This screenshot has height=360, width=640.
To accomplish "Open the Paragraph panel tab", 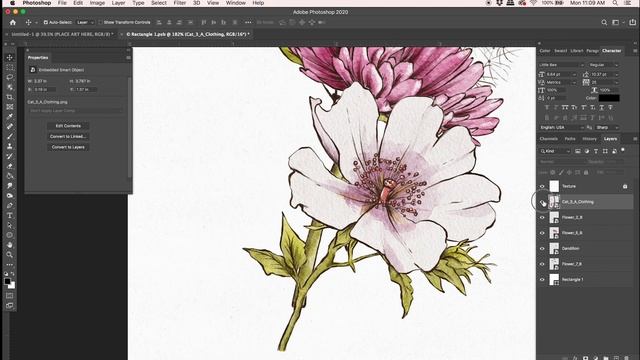I will pos(592,51).
